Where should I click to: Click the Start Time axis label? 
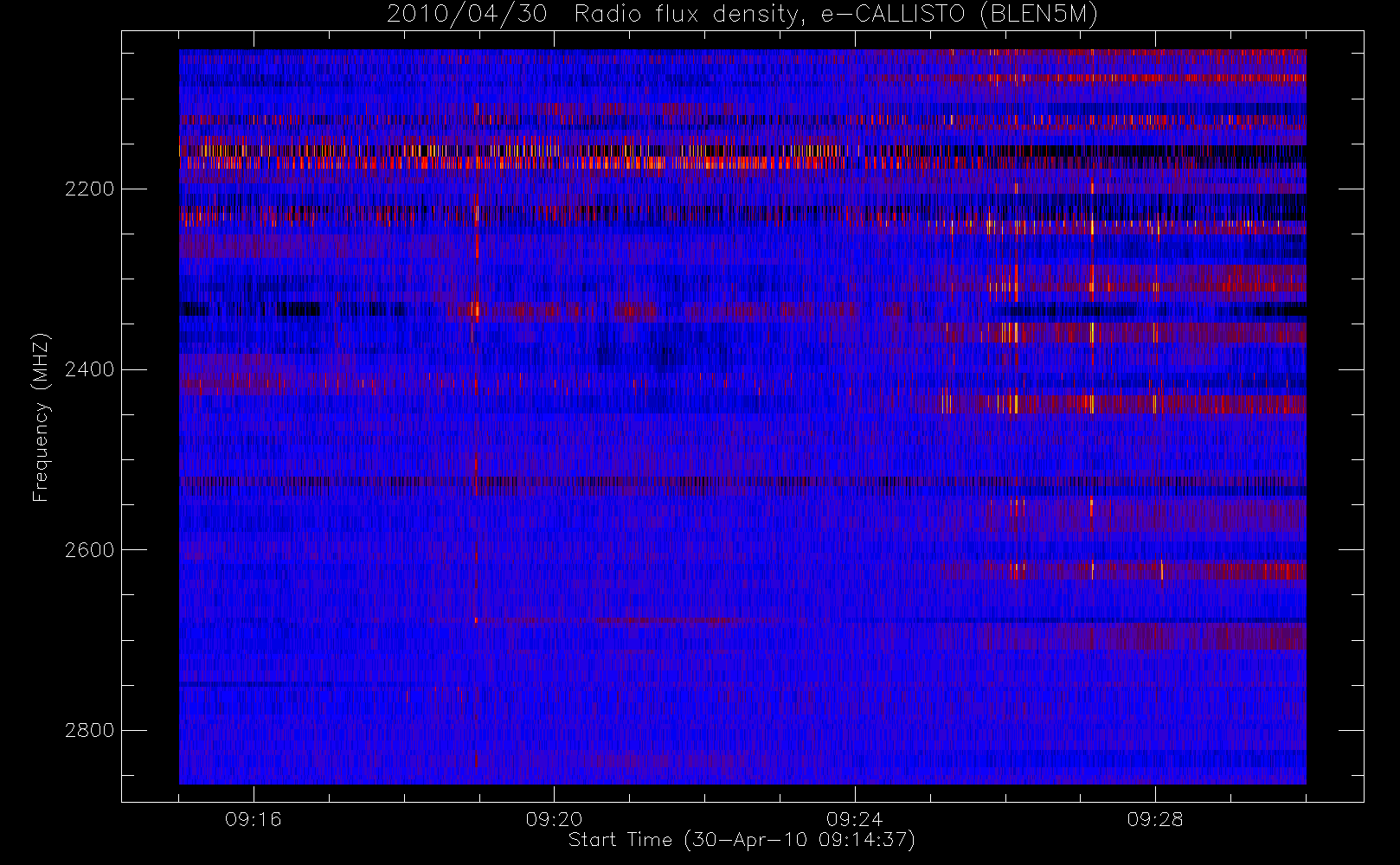742,840
